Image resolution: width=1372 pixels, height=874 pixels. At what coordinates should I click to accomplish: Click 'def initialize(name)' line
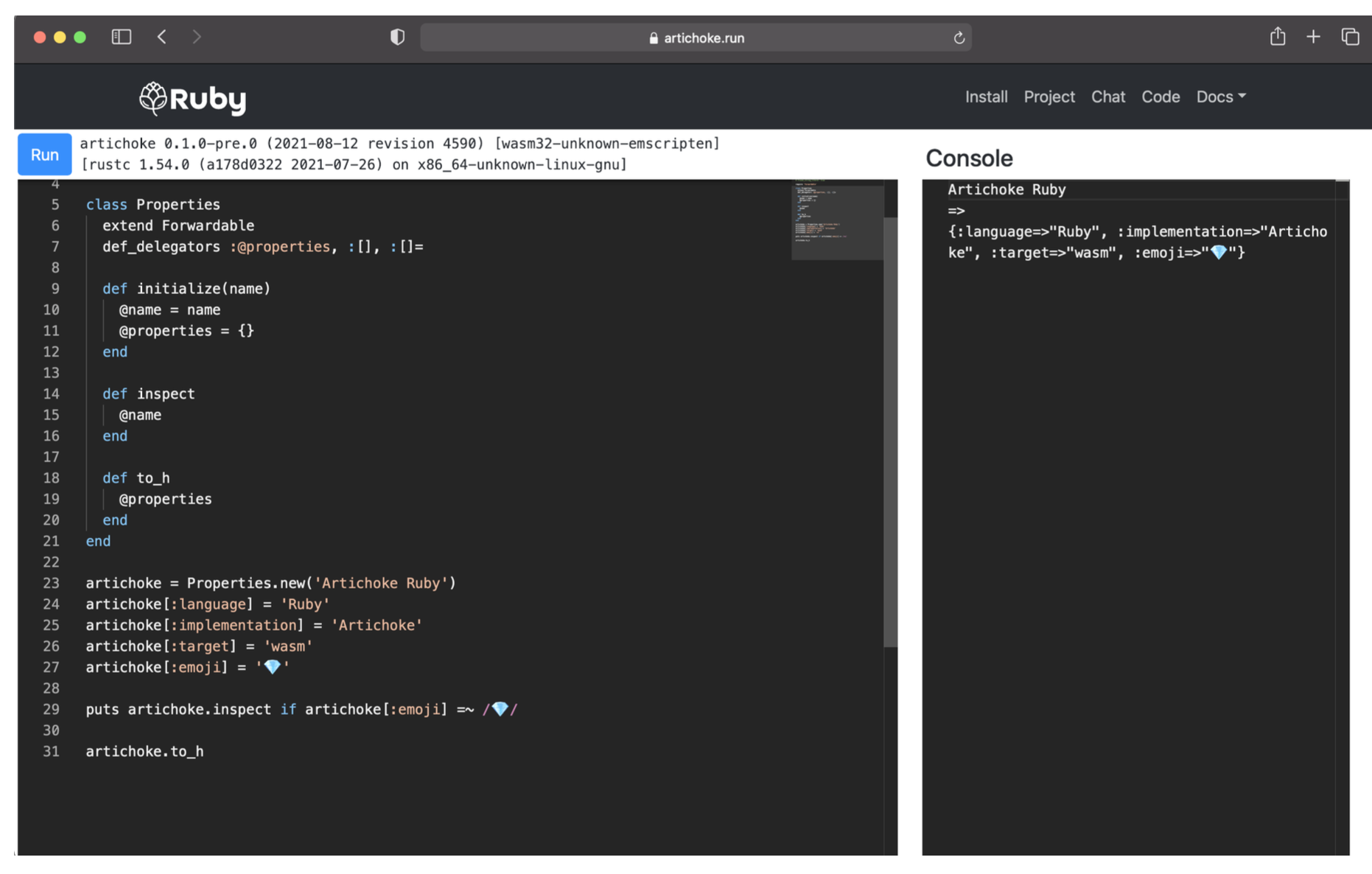(x=186, y=289)
